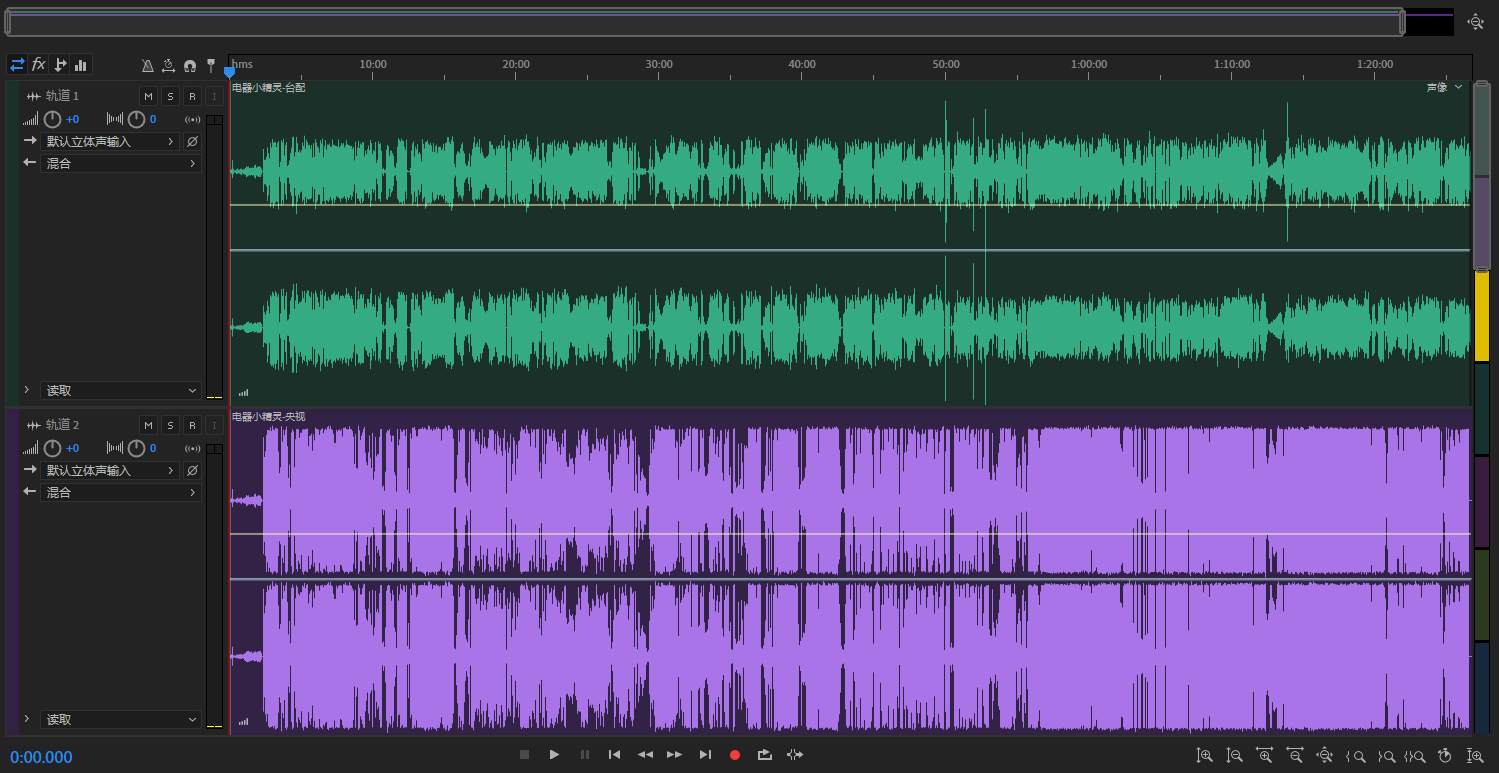1499x773 pixels.
Task: Mute 轨道 1 with the M button
Action: coord(148,96)
